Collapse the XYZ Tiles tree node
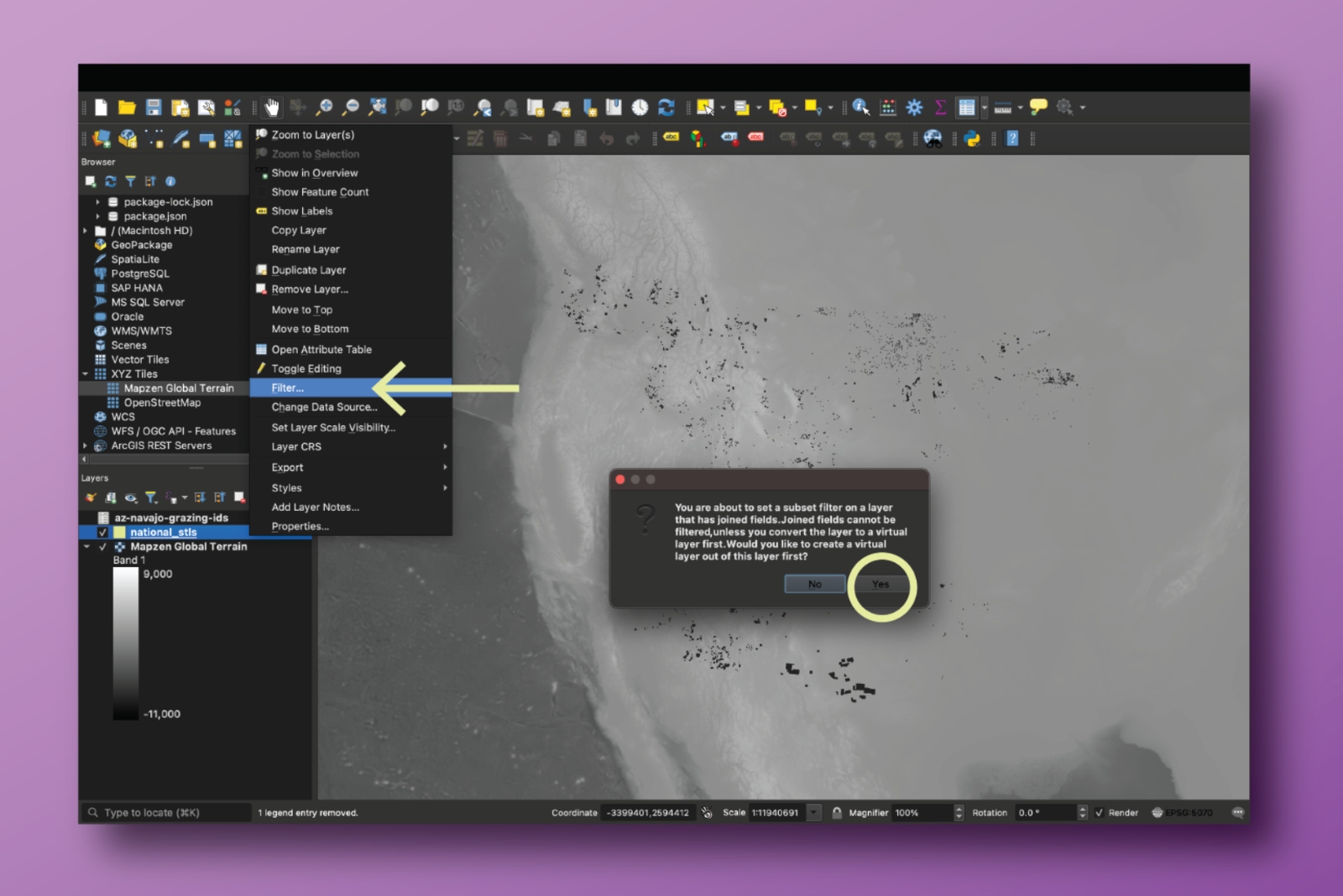Image resolution: width=1343 pixels, height=896 pixels. click(86, 374)
